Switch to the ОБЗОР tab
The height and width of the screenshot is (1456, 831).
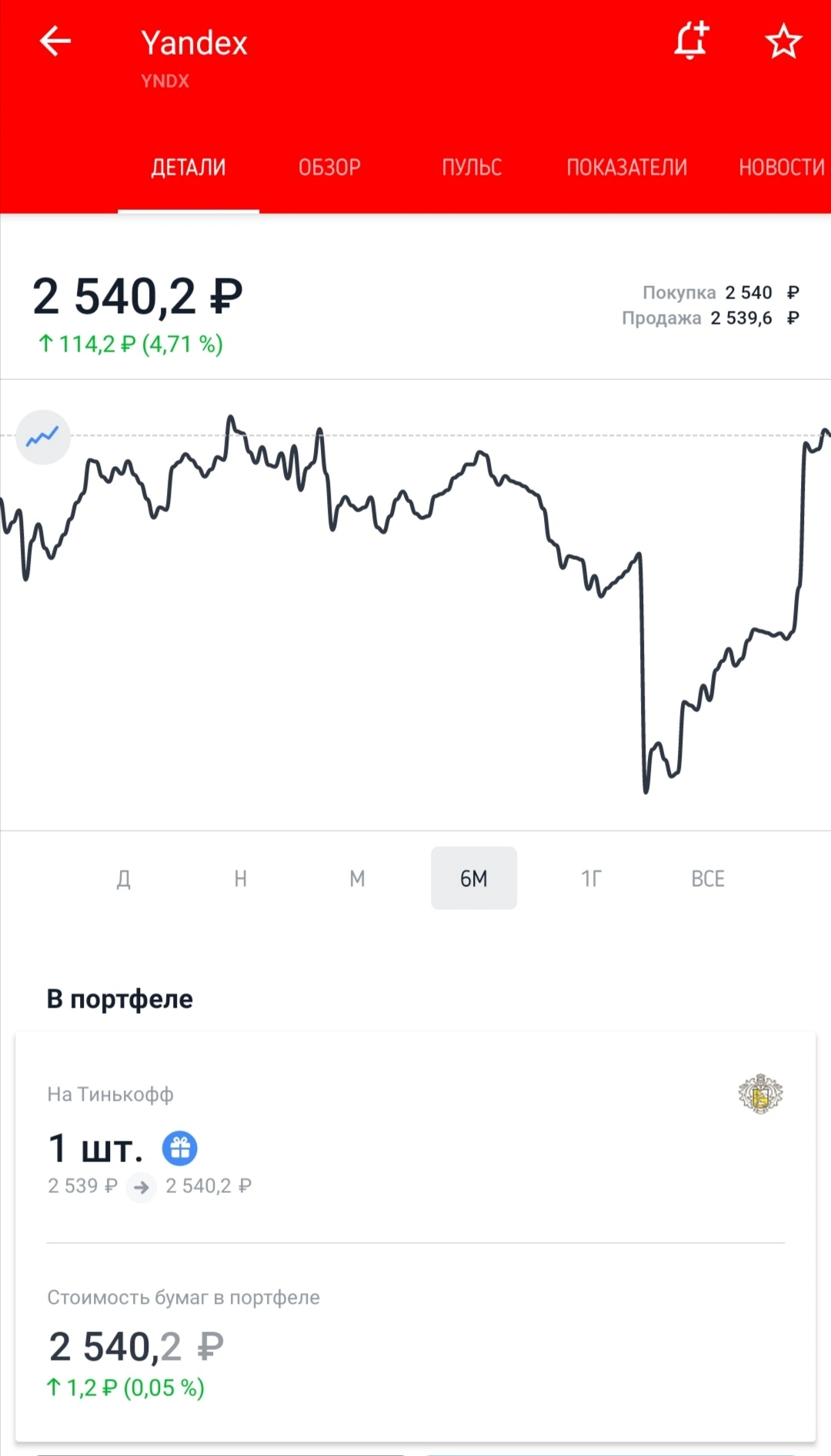tap(329, 168)
